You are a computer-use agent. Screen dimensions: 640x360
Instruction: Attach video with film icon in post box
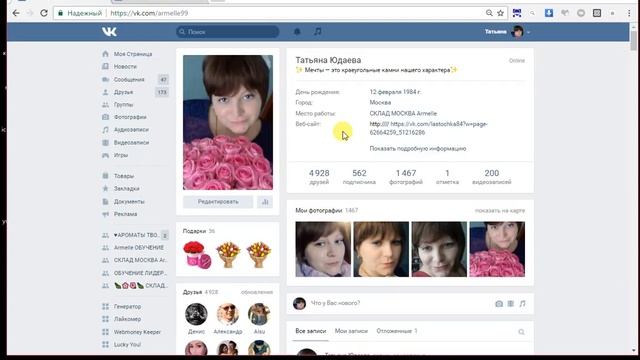(x=511, y=304)
